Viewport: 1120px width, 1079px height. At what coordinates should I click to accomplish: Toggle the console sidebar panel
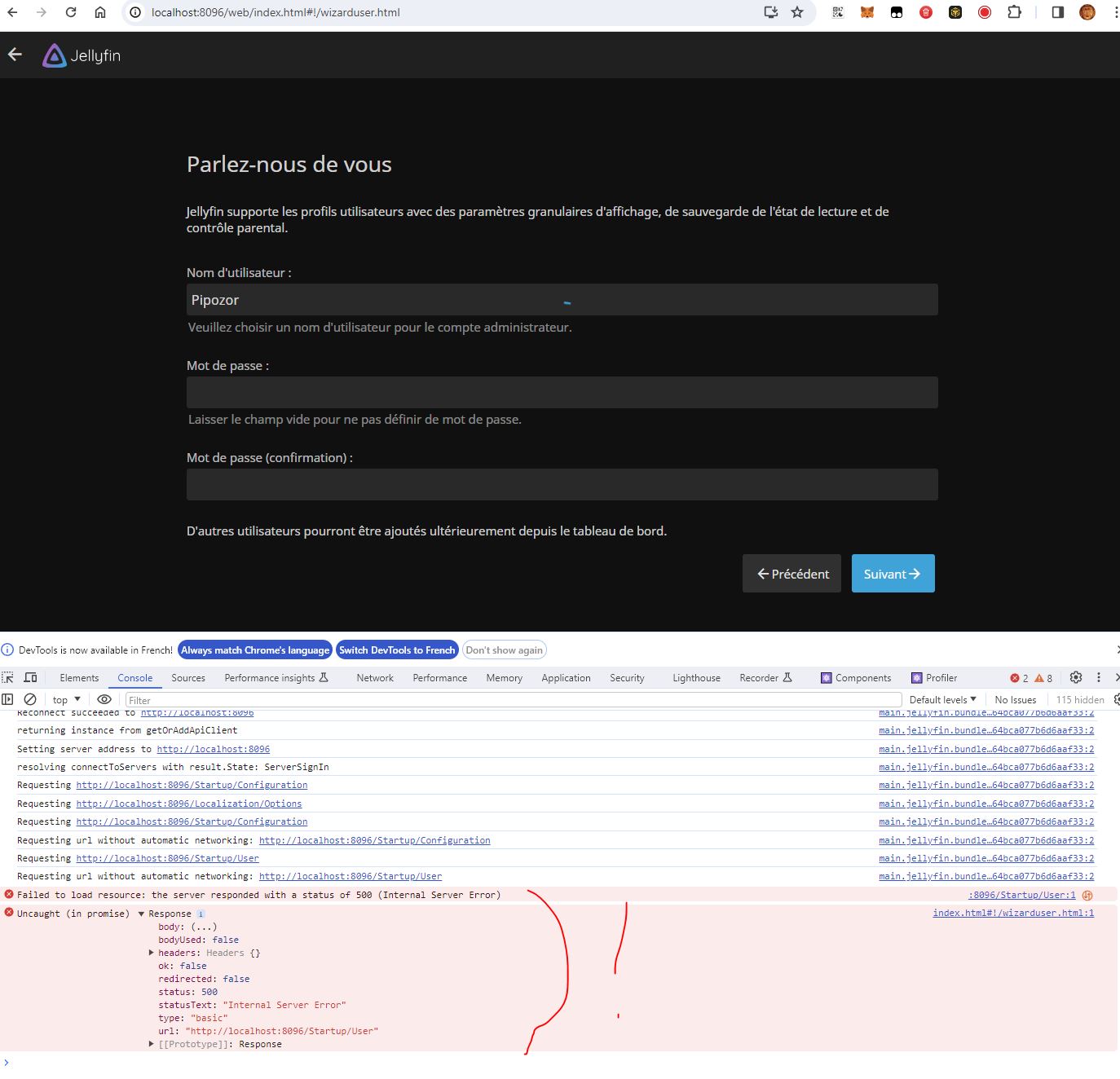click(8, 699)
